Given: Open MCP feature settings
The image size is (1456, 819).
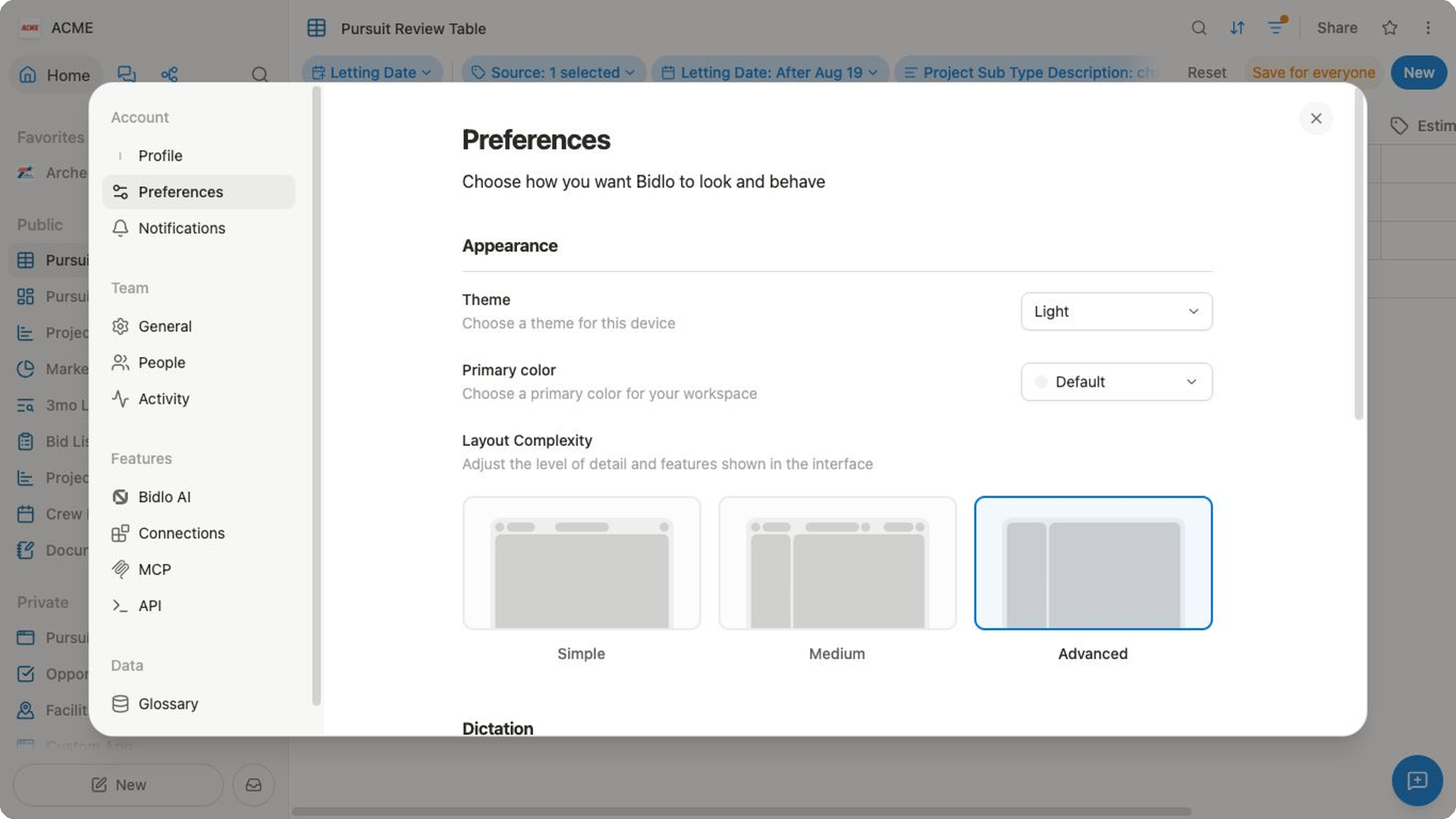Looking at the screenshot, I should pos(198,570).
